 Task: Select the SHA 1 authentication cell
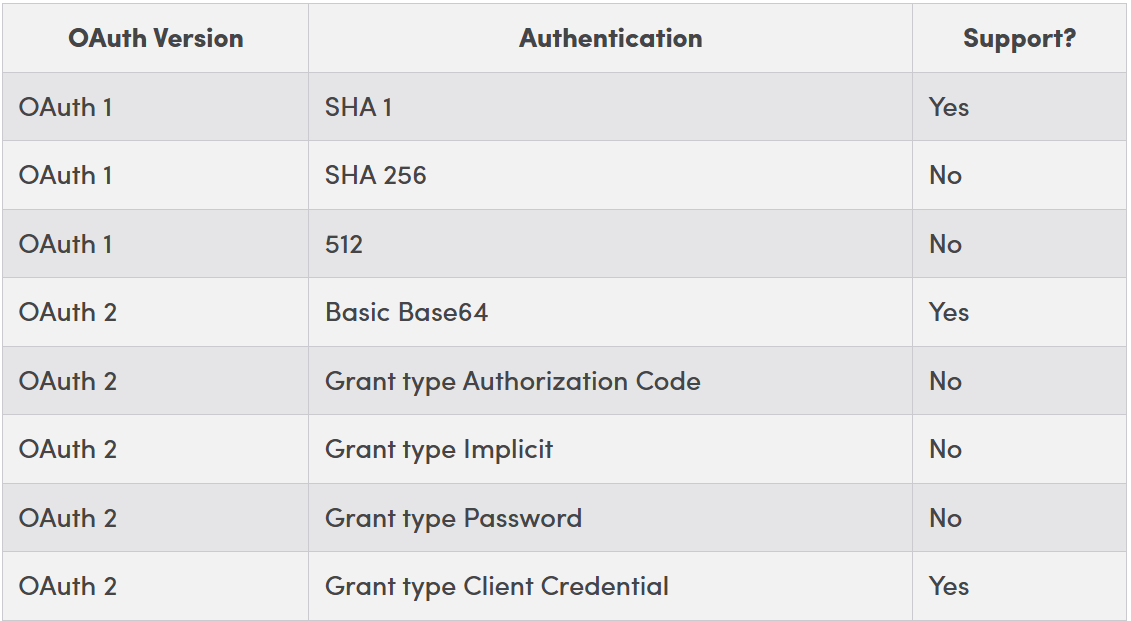[x=358, y=107]
